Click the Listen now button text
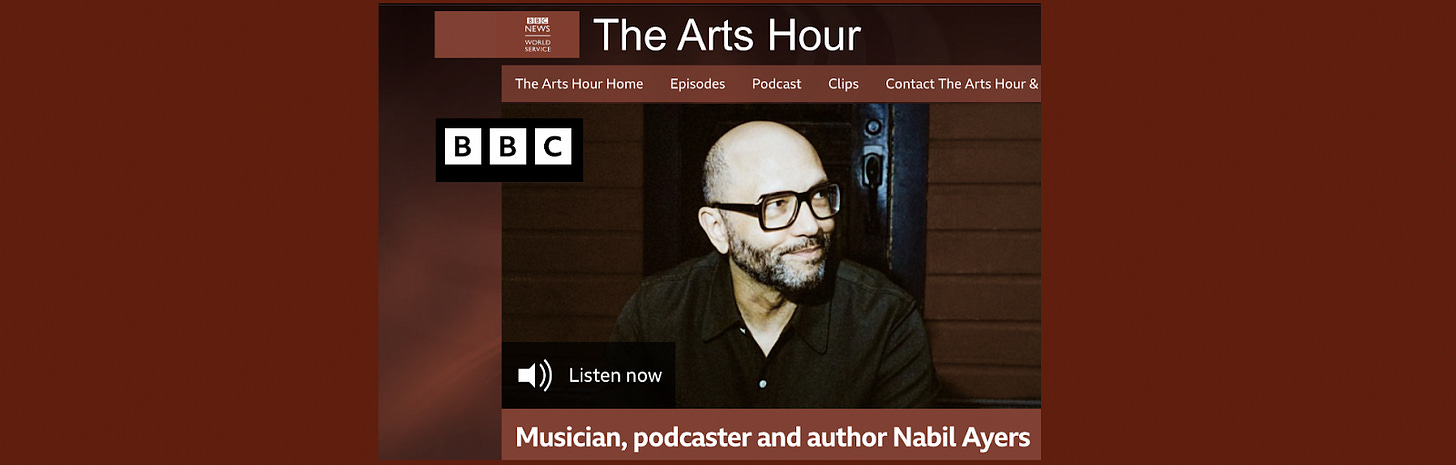 point(615,376)
